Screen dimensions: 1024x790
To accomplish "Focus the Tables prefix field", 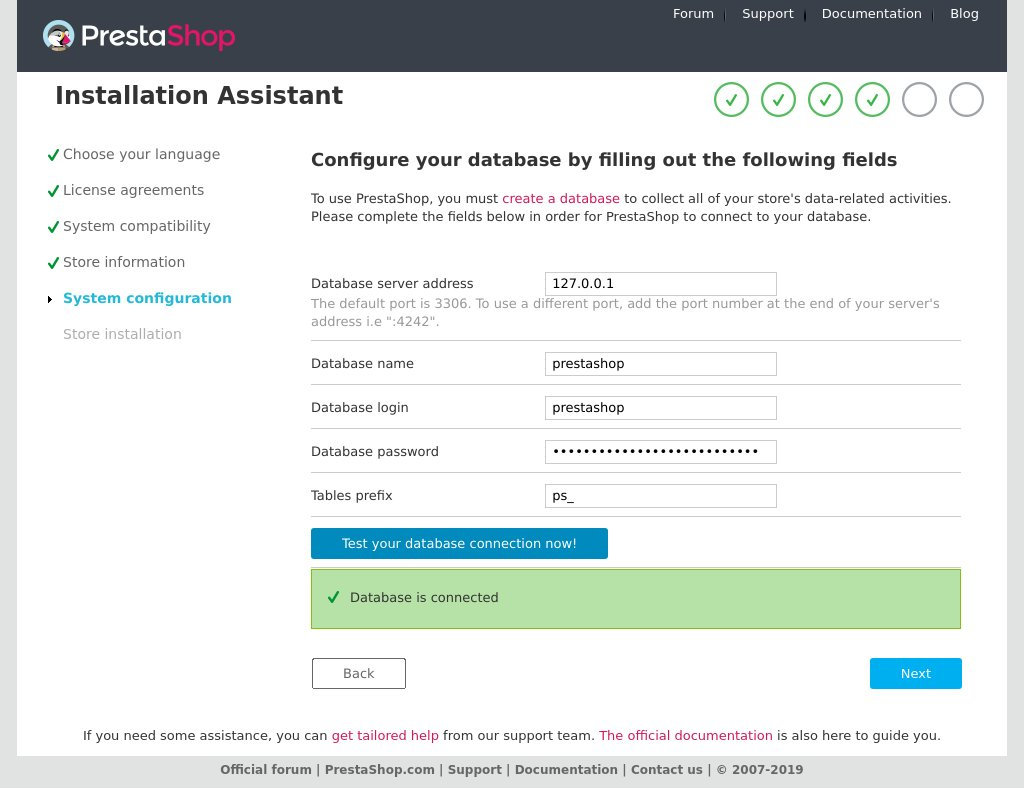I will pos(660,496).
